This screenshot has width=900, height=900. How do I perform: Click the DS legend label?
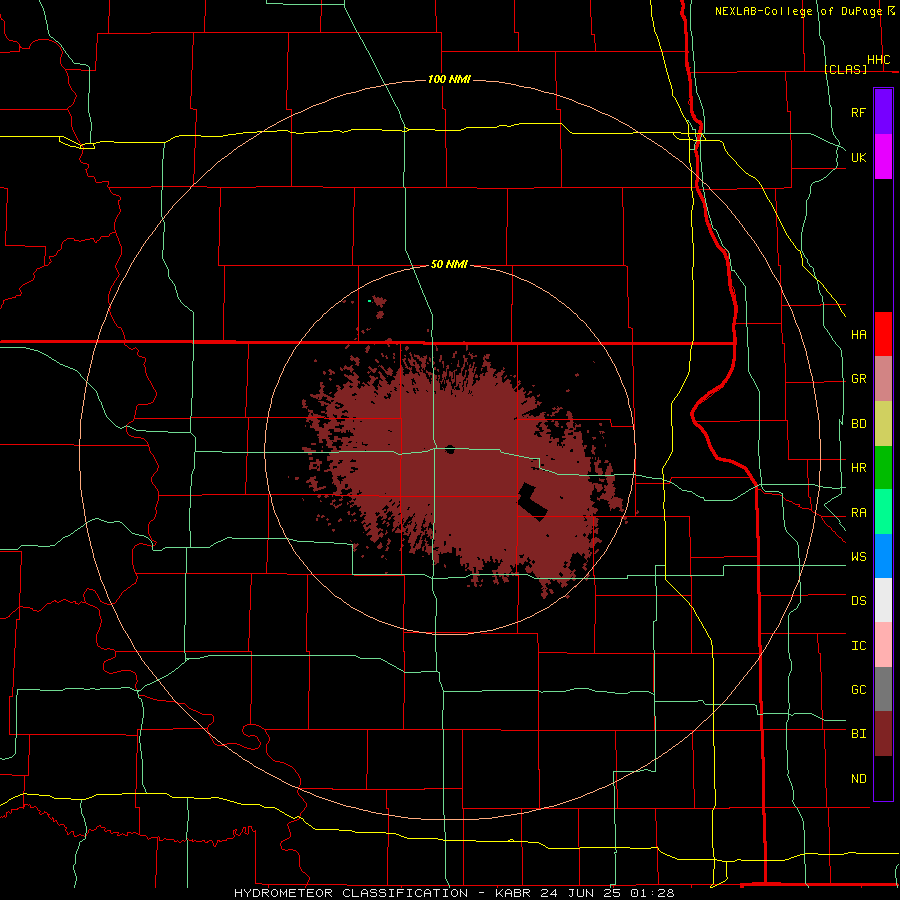858,601
